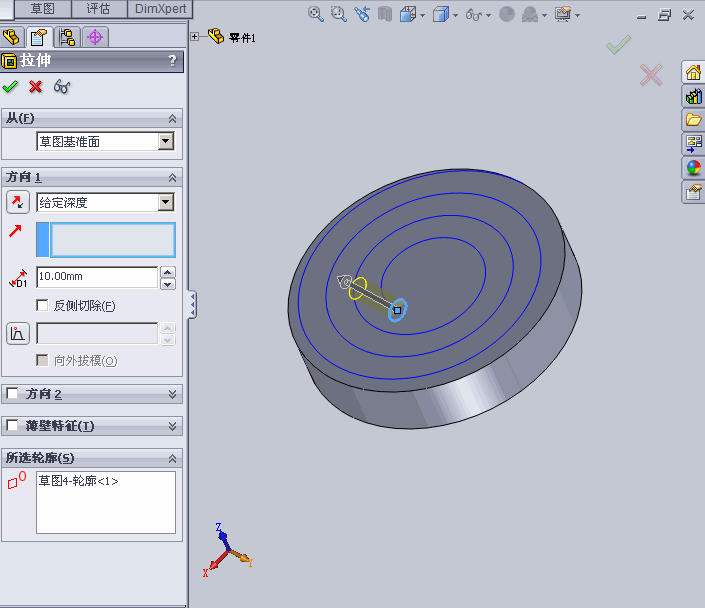Click the selected contours icon
This screenshot has height=608, width=705.
tap(17, 480)
